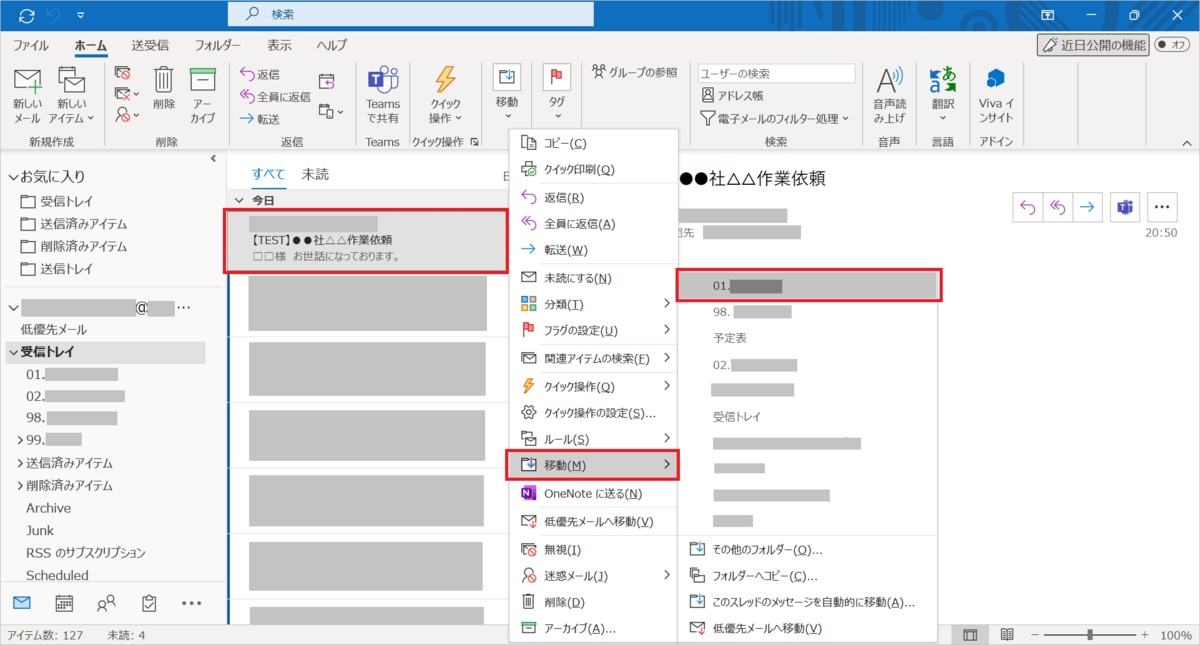The height and width of the screenshot is (645, 1200).
Task: Click the Coming Soon features (近日公開の機能) button
Action: coord(1093,45)
